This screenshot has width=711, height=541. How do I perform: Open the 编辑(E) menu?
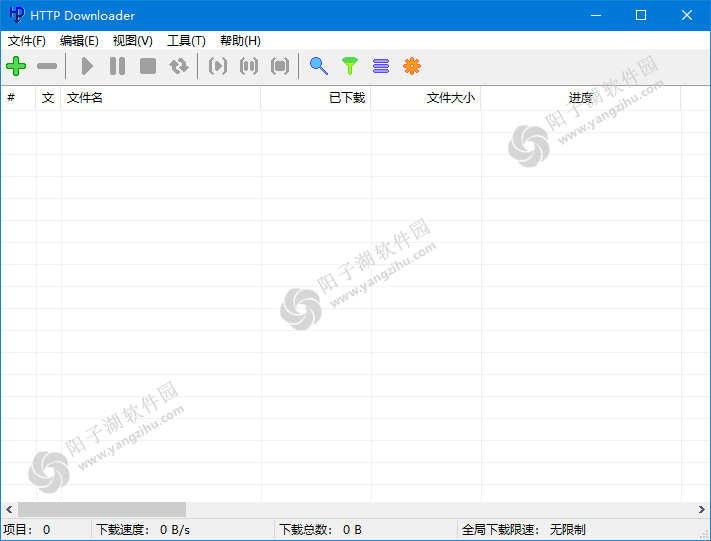(x=79, y=41)
